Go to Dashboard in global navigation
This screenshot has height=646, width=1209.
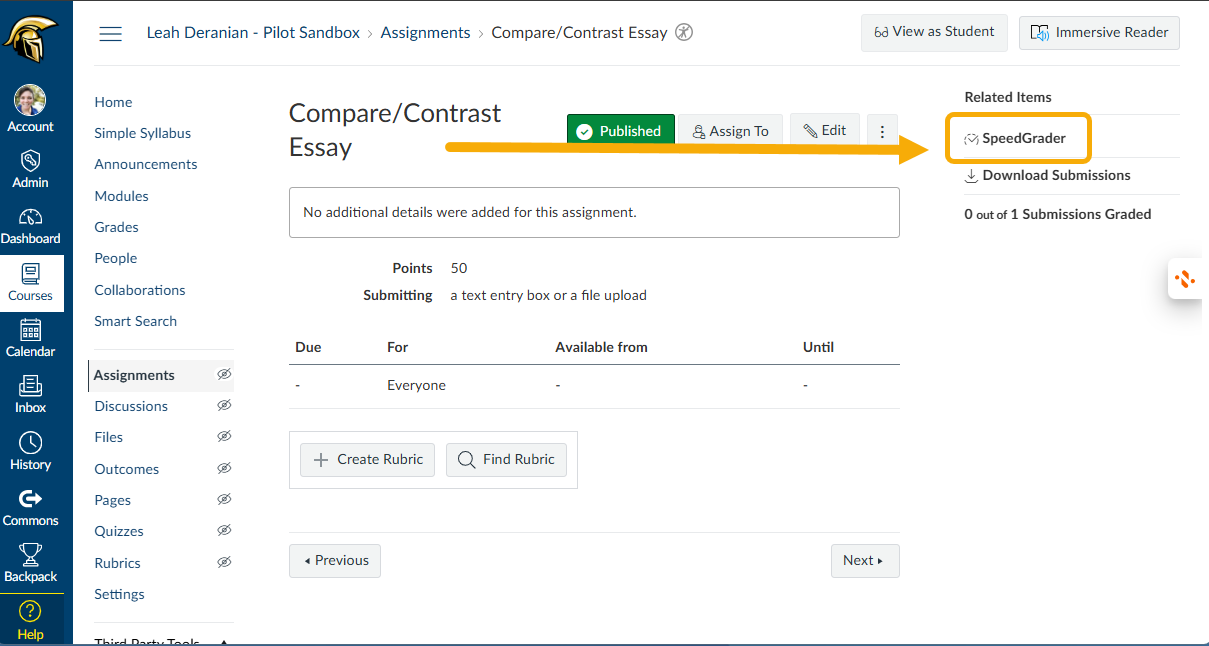(x=30, y=225)
